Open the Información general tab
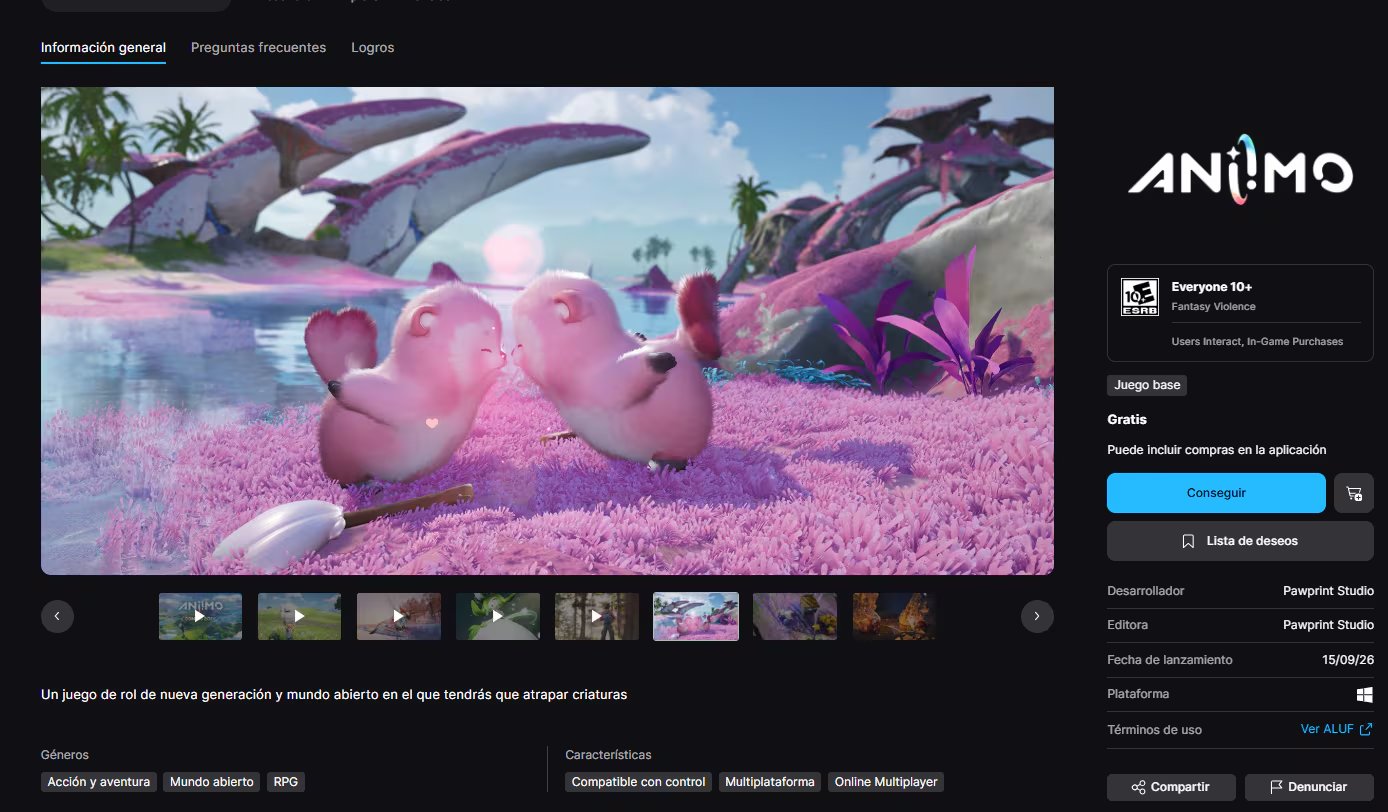 click(103, 47)
